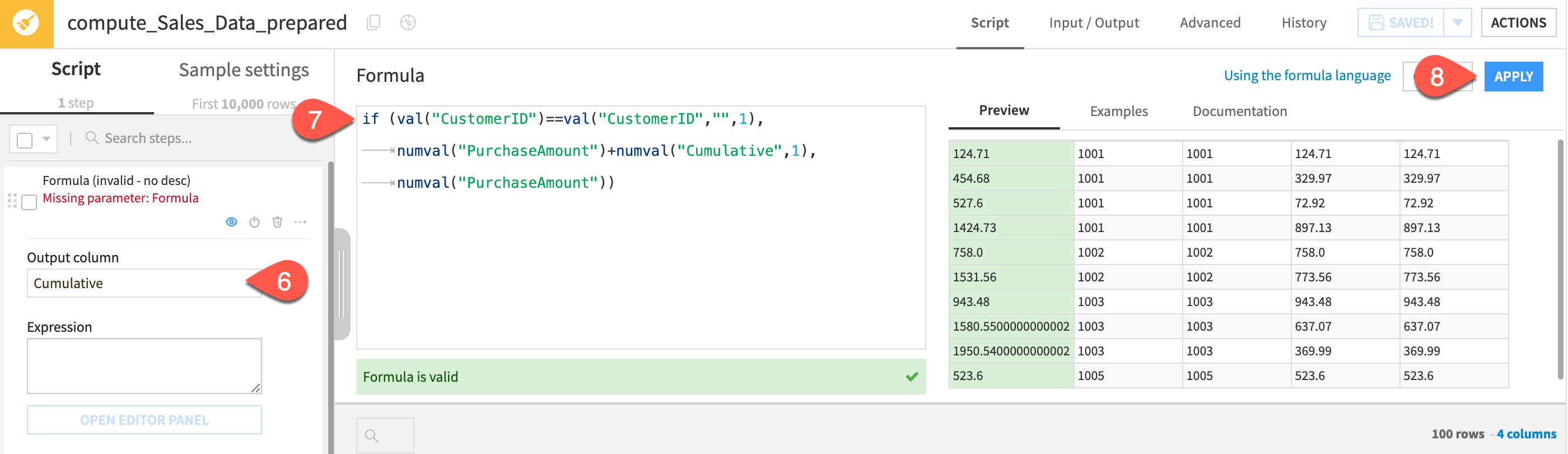Open the 'Using the formula language' link
The image size is (1568, 454).
(x=1307, y=76)
